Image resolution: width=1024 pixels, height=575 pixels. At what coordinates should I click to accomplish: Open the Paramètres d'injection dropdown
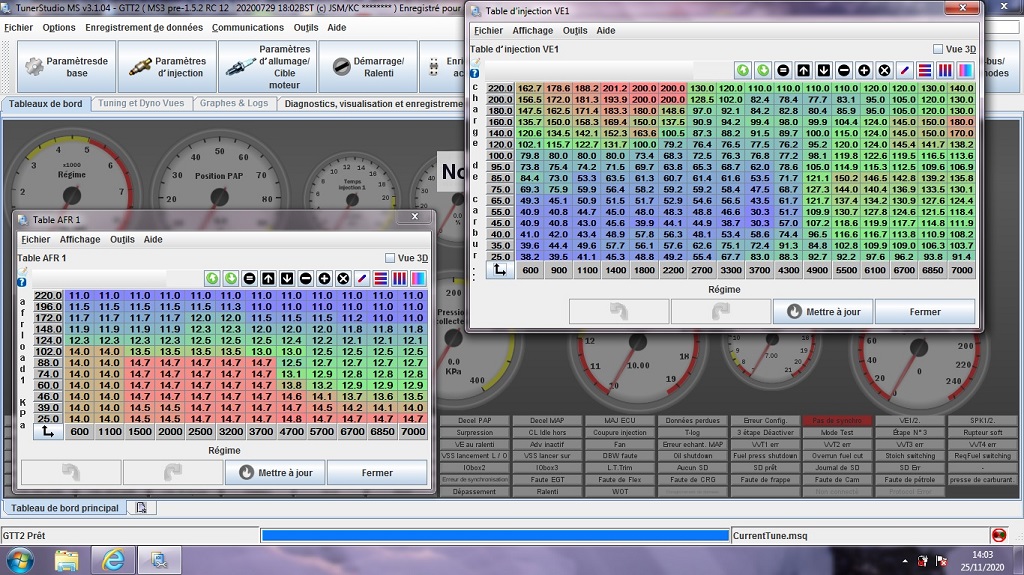(x=166, y=67)
